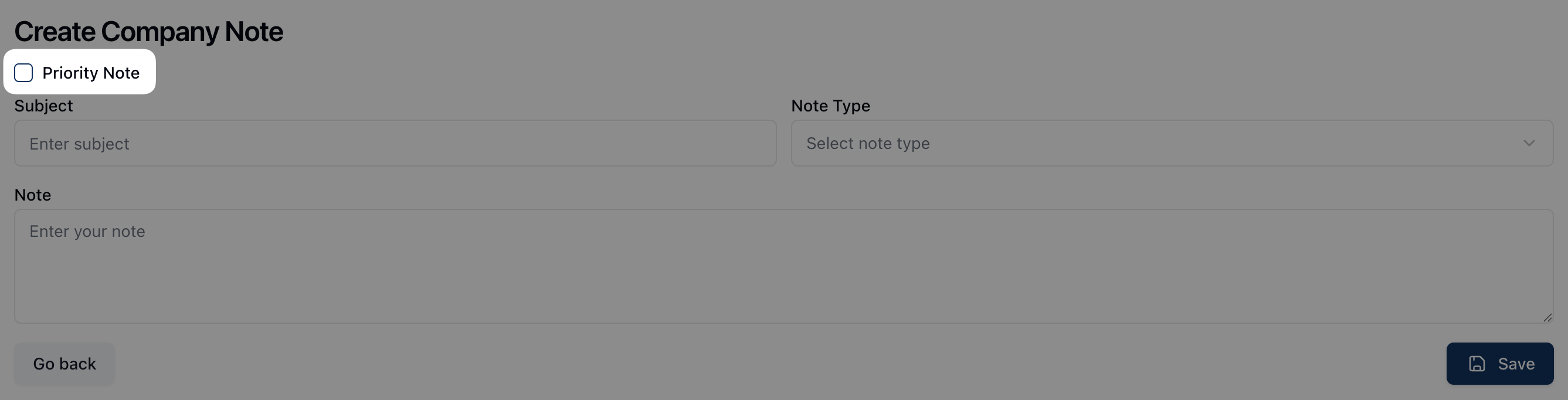Screen dimensions: 1568x400
Task: Click the Priority Note label text
Action: click(x=91, y=73)
